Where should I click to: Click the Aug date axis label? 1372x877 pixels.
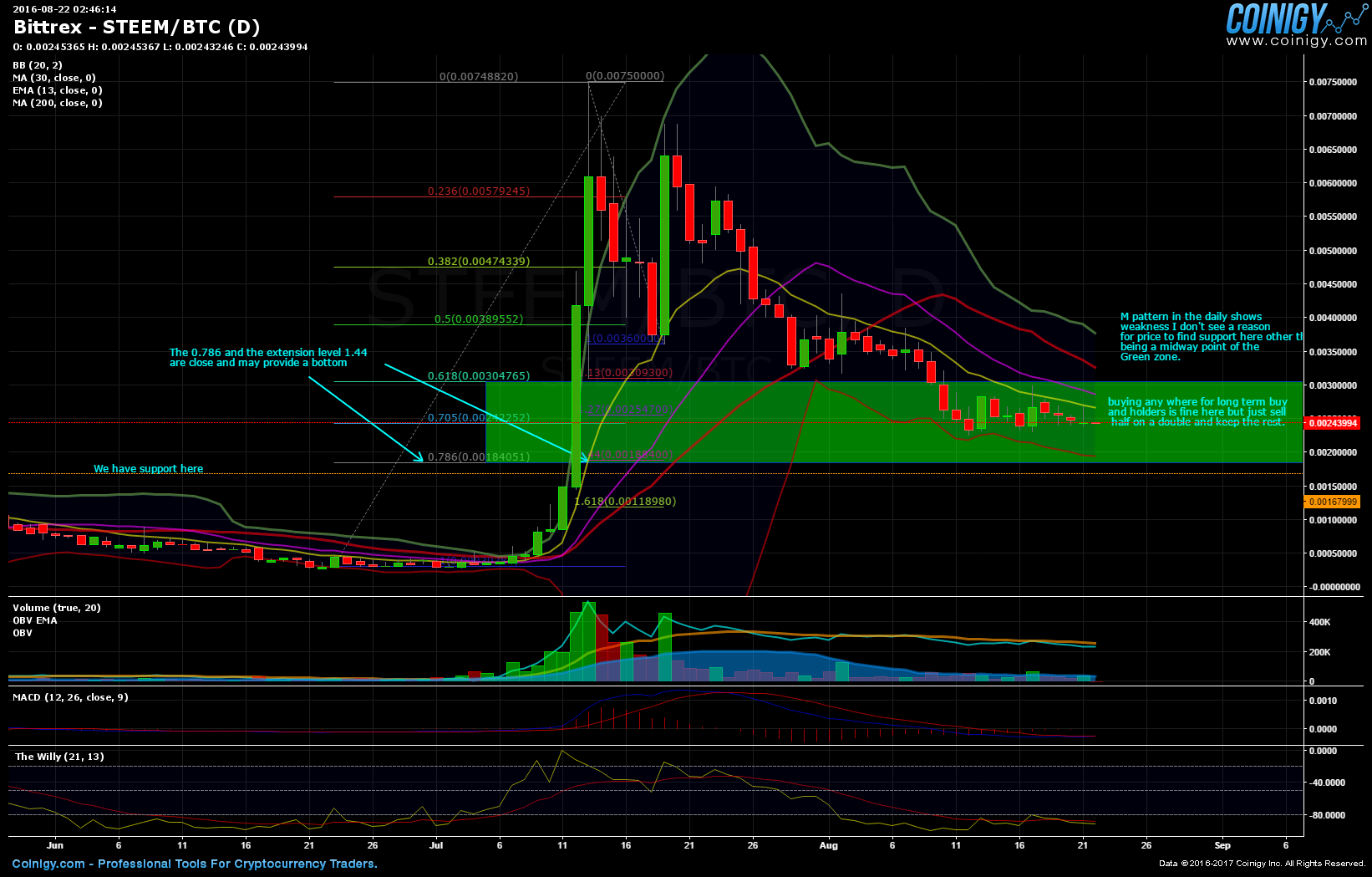[828, 845]
